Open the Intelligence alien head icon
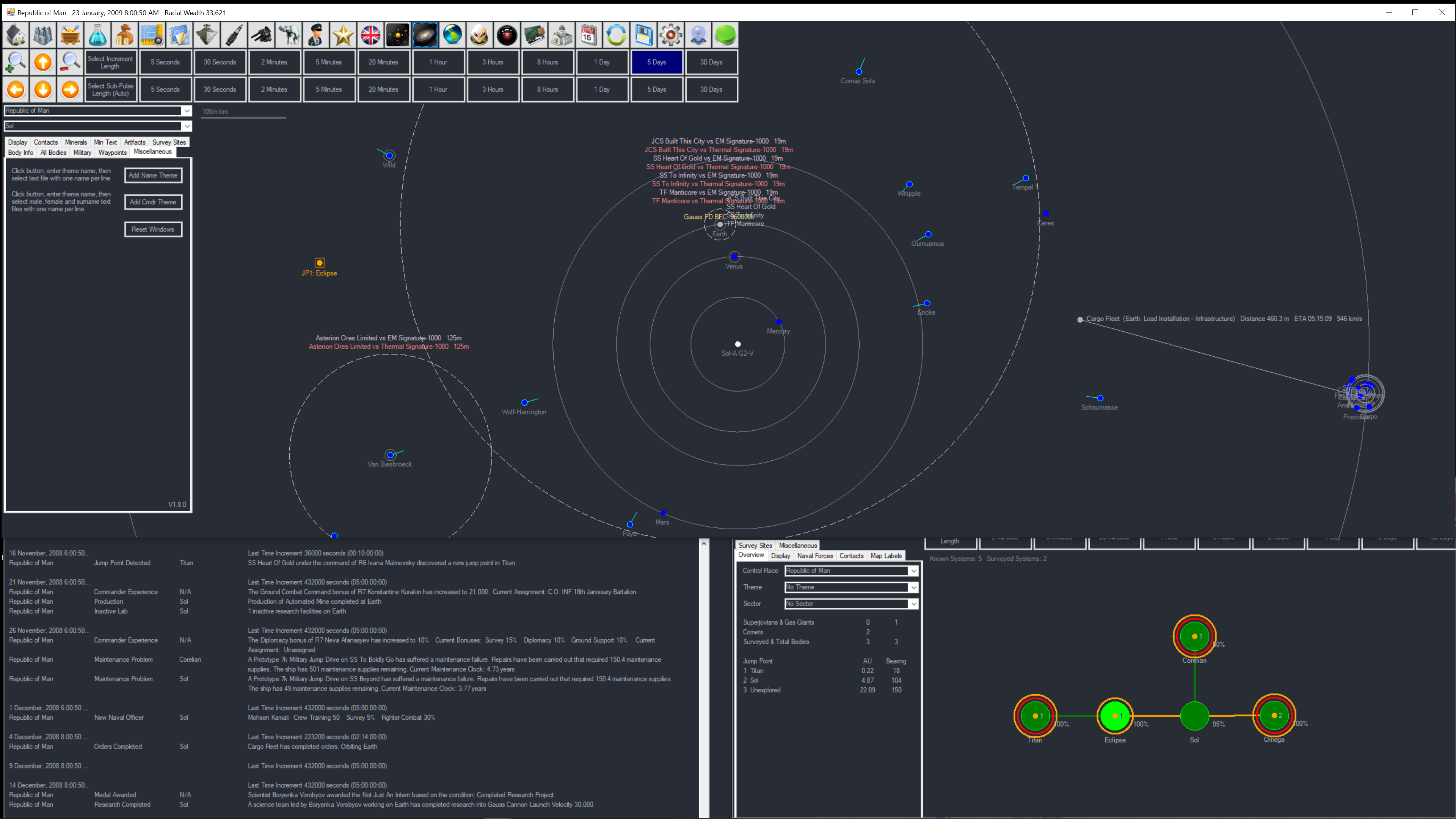 (x=480, y=35)
